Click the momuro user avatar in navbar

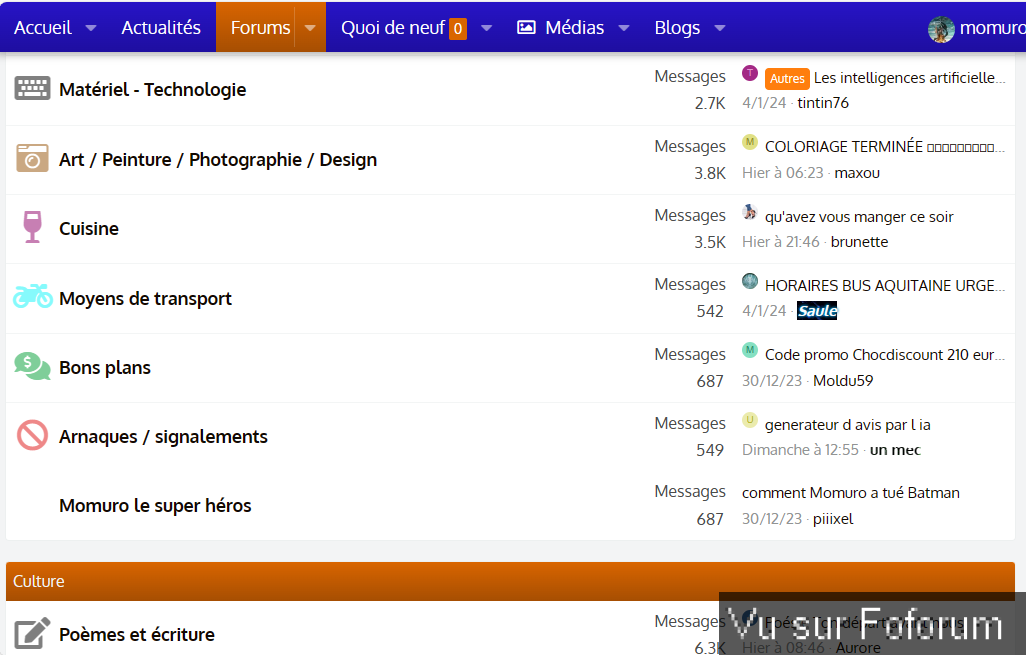[x=940, y=28]
